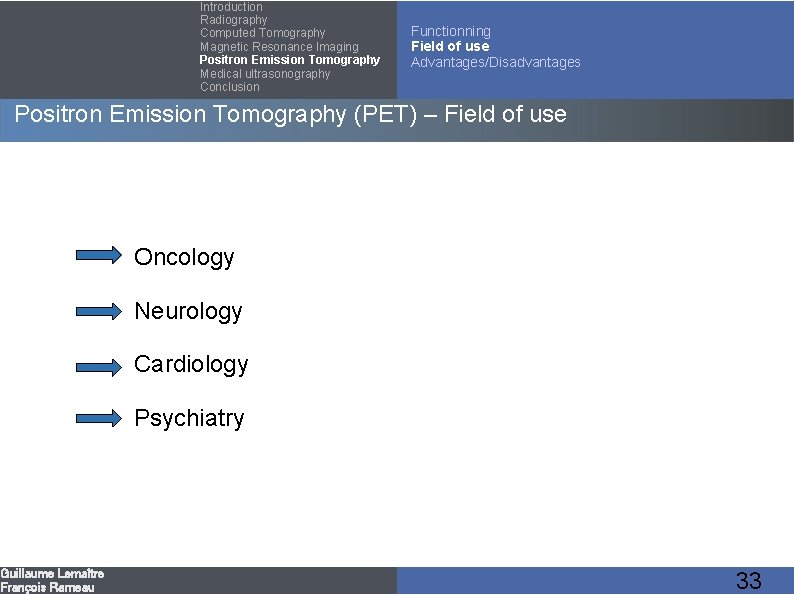The image size is (794, 595).
Task: Select the Positron Emission Tomography section
Action: tap(289, 60)
